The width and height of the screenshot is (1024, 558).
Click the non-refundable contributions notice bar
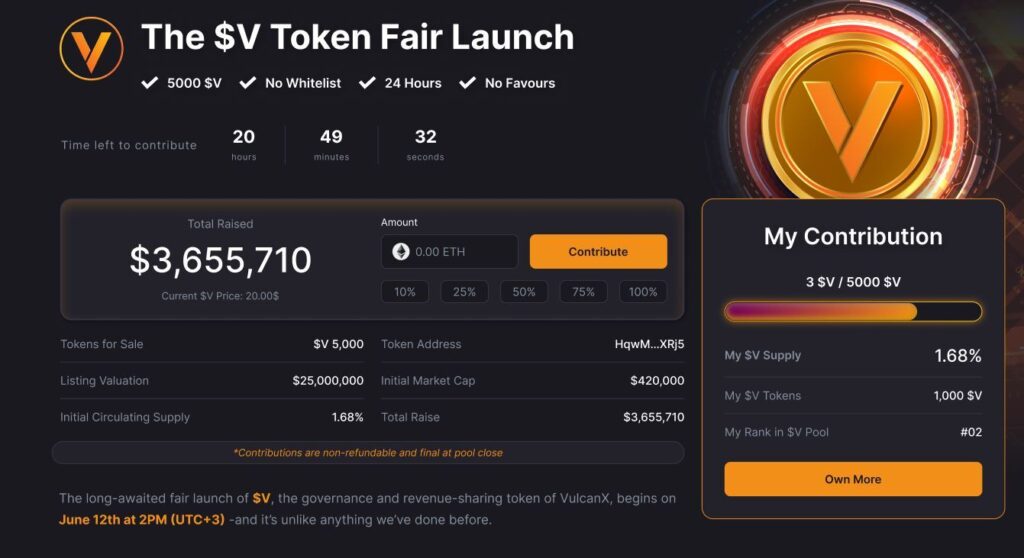click(x=368, y=453)
